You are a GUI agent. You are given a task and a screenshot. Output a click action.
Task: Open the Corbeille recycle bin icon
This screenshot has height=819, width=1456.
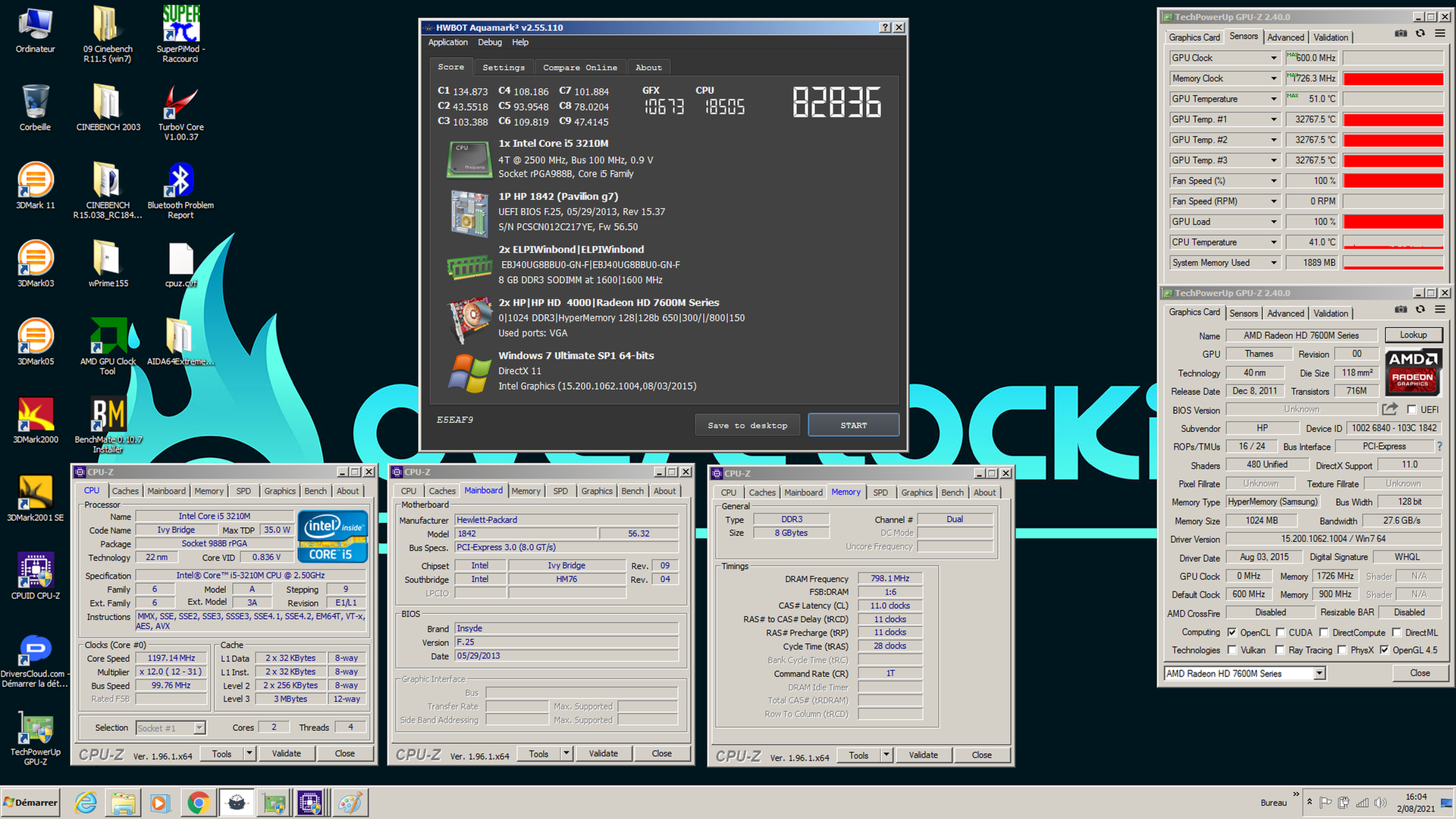[x=35, y=108]
